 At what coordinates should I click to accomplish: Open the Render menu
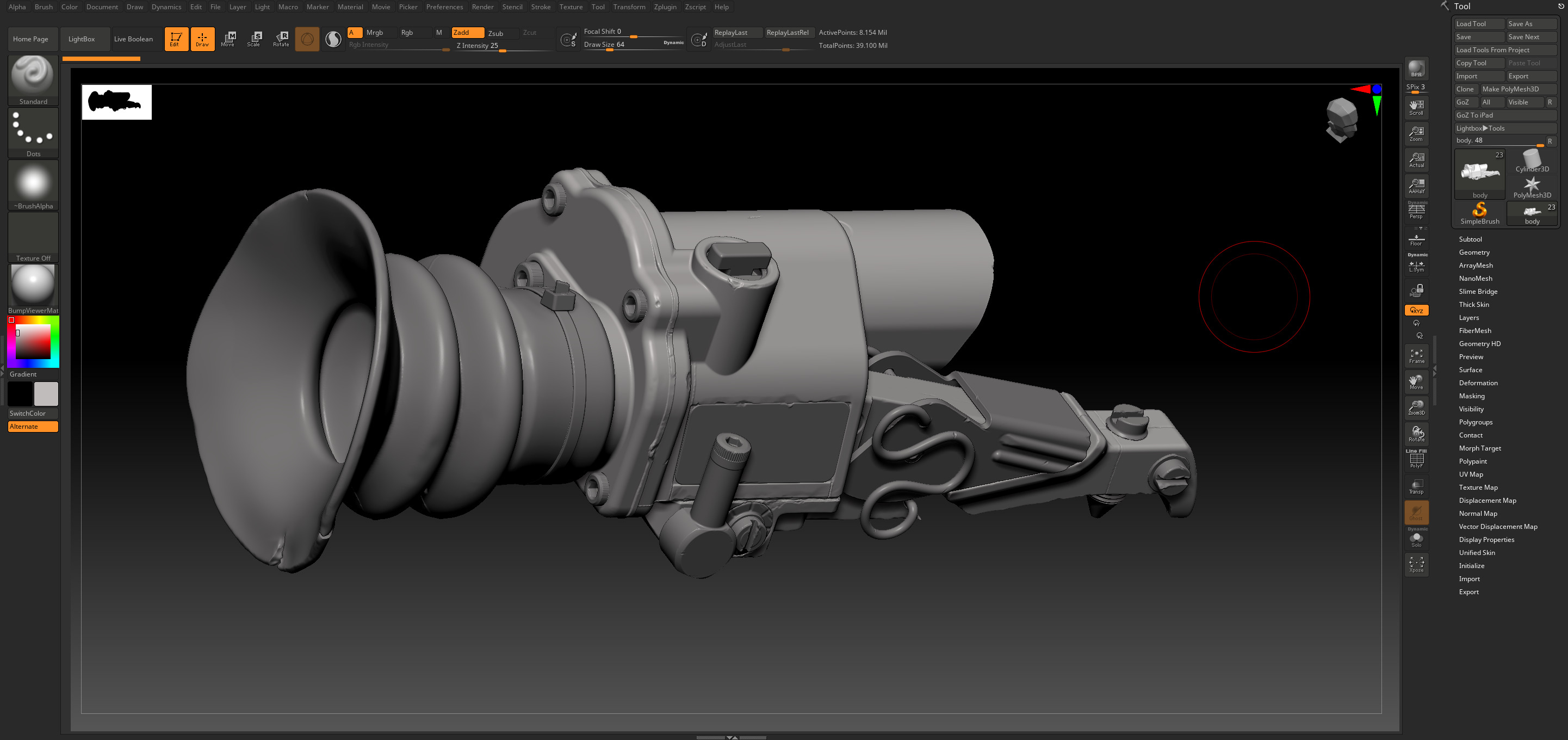click(482, 7)
